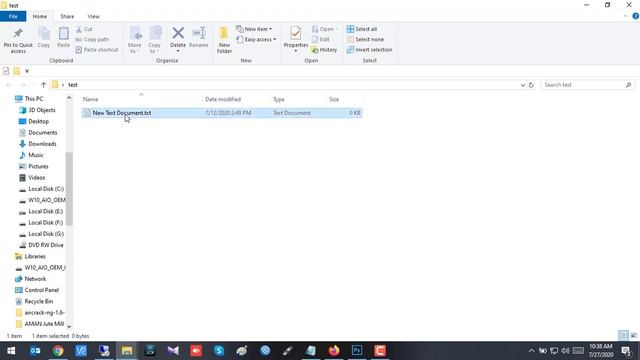The width and height of the screenshot is (640, 360).
Task: Open Downloads in the navigation pane
Action: point(38,144)
